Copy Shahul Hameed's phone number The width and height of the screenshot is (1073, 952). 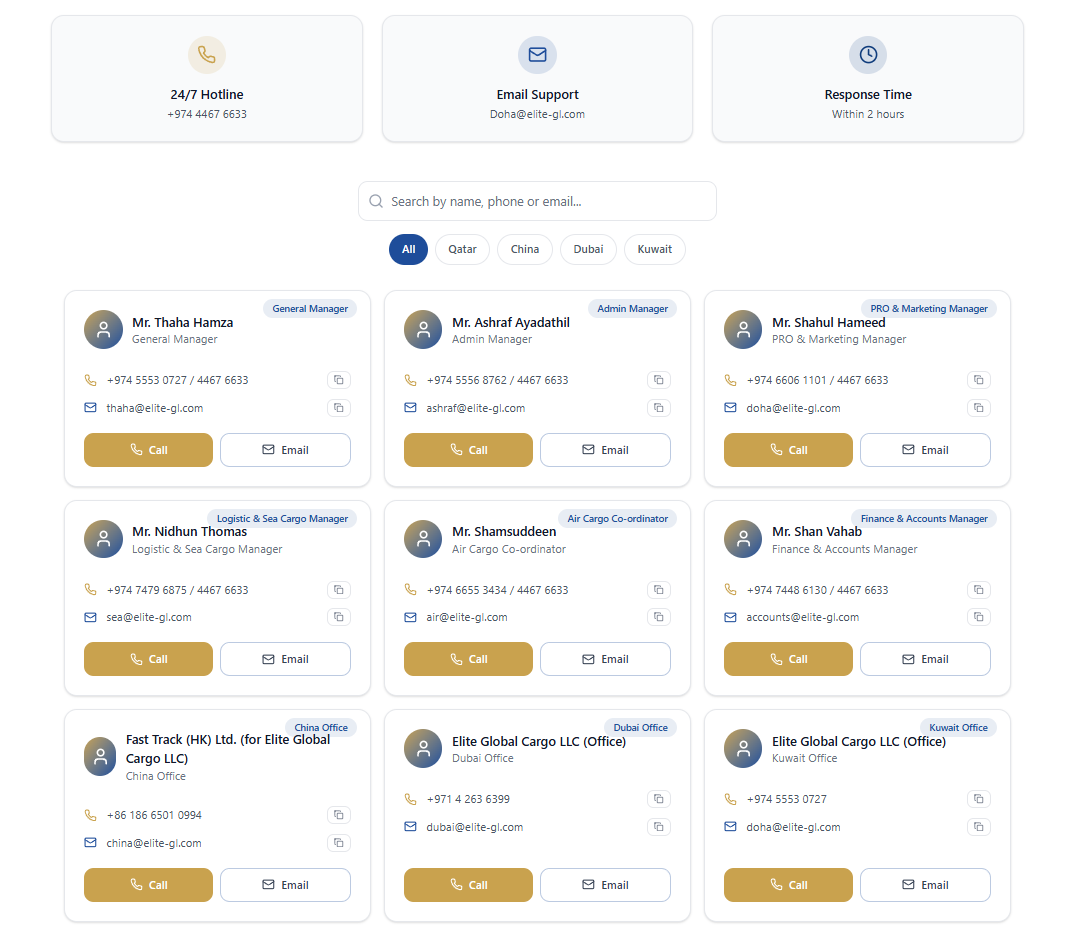(x=979, y=380)
